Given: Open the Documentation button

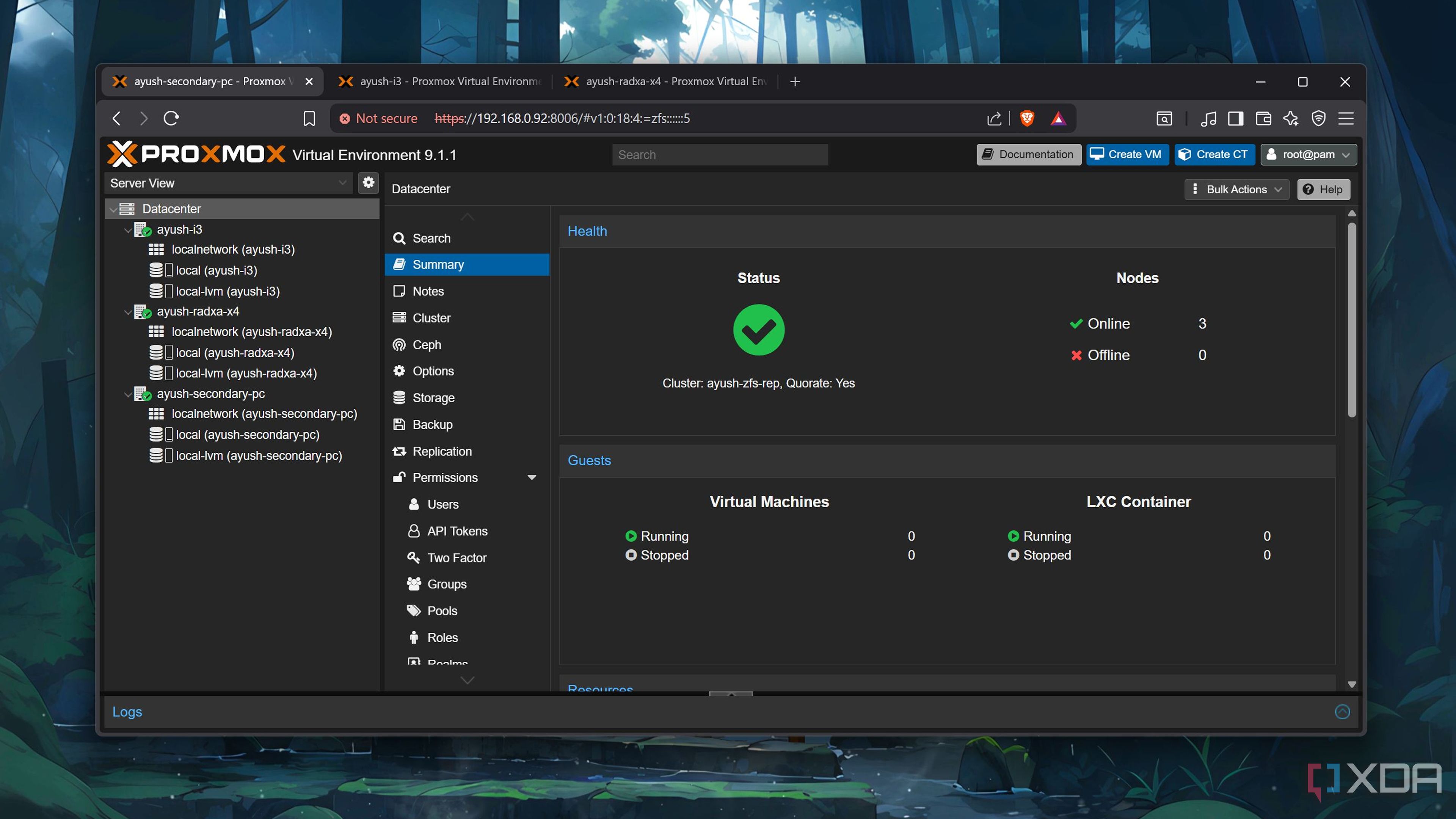Looking at the screenshot, I should click(x=1029, y=154).
